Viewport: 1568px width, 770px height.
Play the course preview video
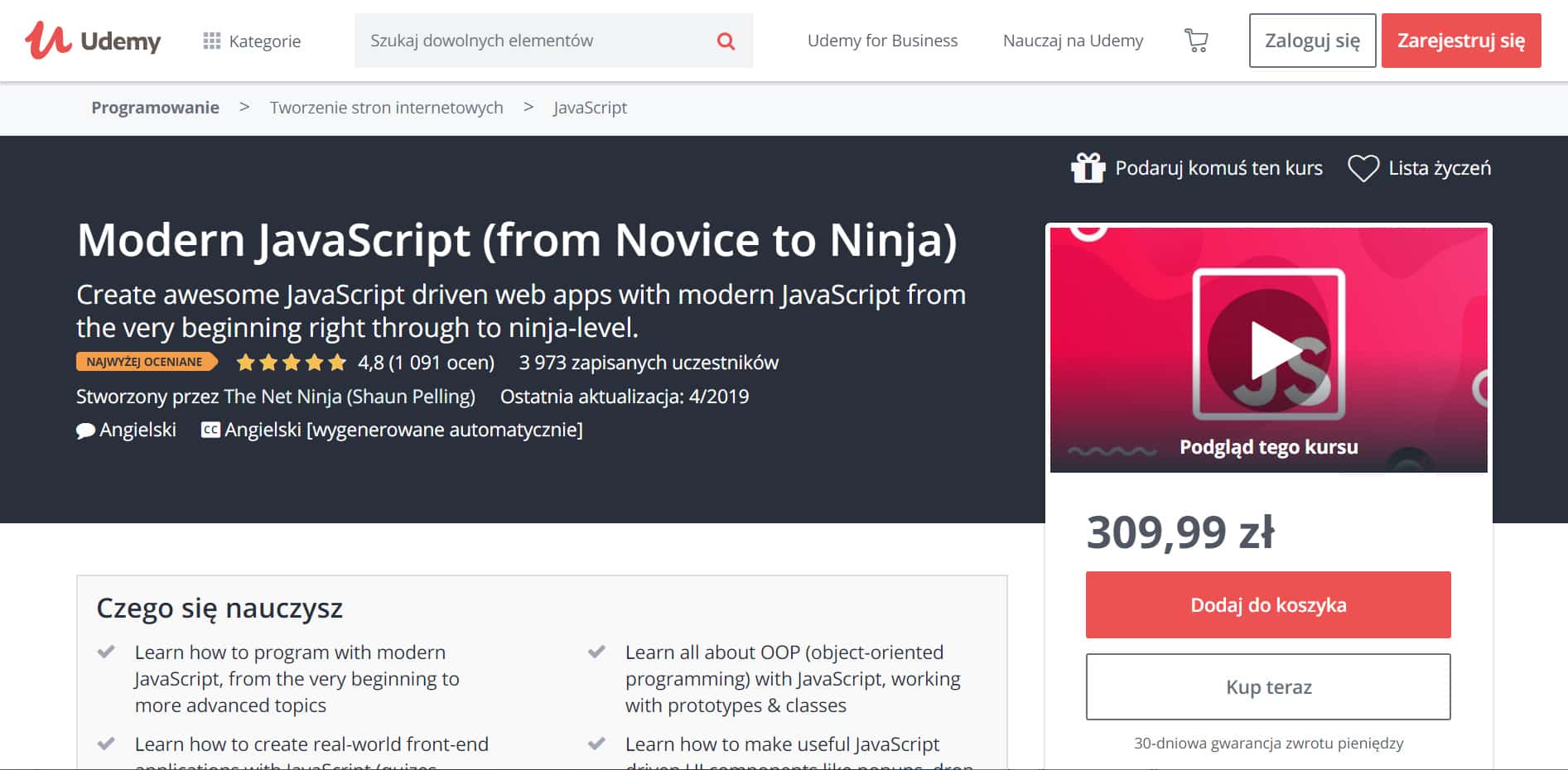click(1268, 350)
